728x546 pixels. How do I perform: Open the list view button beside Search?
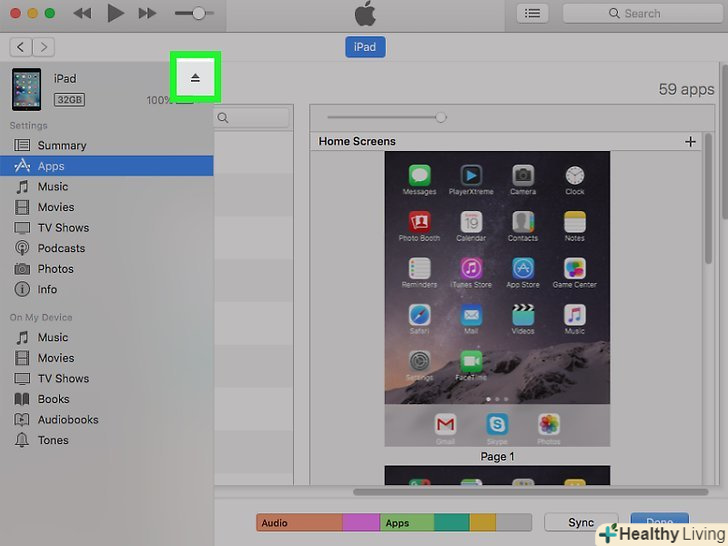[x=532, y=13]
